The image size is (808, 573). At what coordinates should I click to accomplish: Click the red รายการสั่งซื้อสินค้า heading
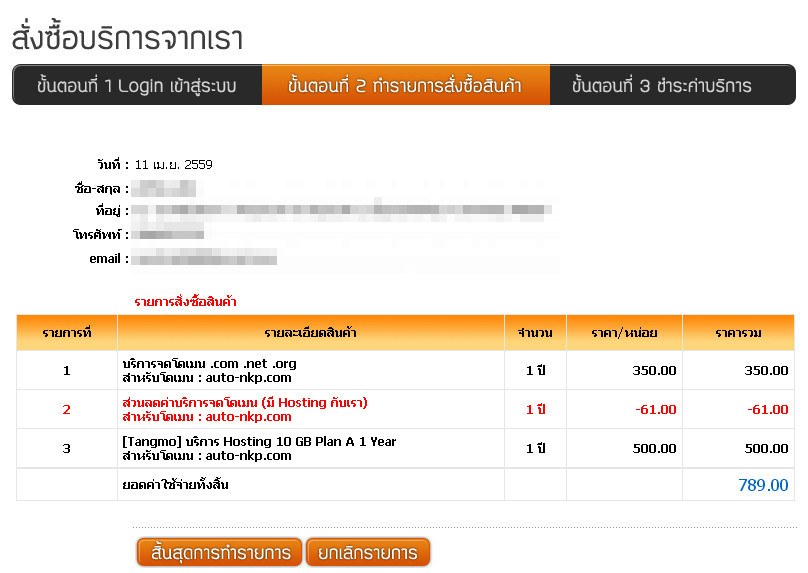(x=185, y=301)
